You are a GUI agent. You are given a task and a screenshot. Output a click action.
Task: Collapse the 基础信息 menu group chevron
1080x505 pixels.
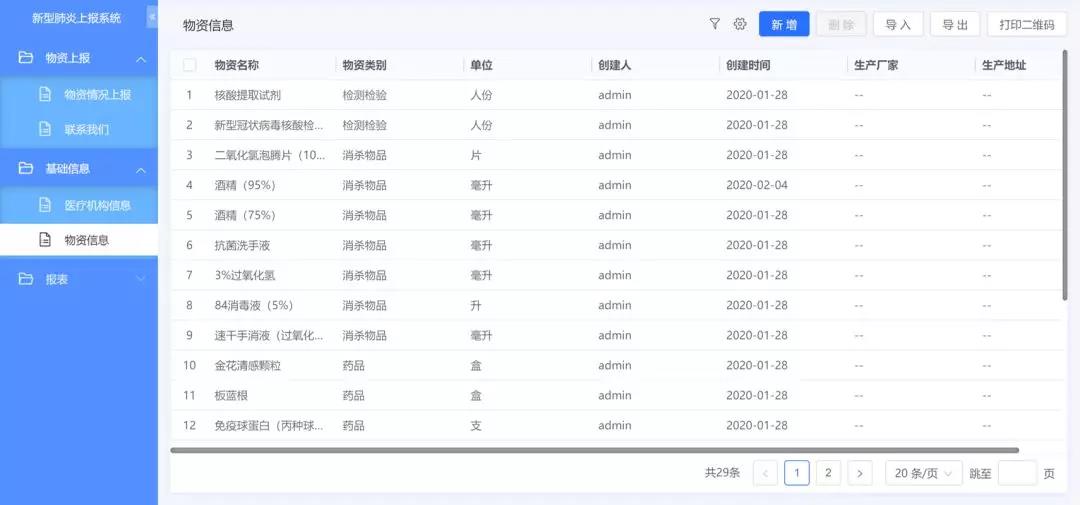click(141, 169)
